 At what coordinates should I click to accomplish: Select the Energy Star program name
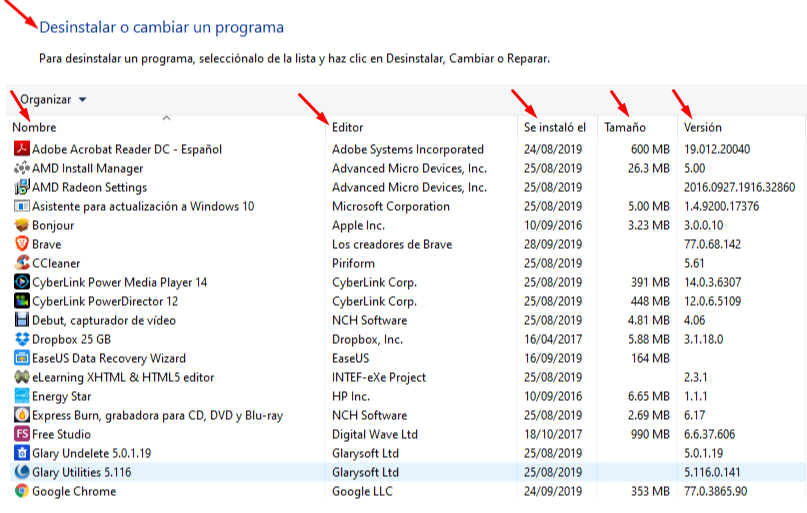61,396
